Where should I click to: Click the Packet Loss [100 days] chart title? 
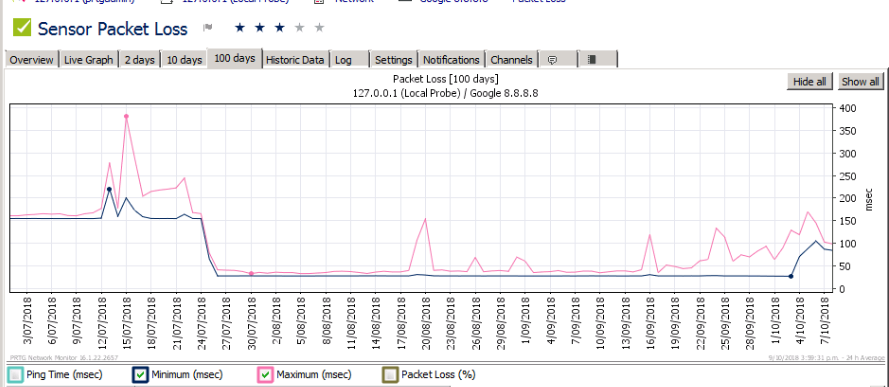pos(445,78)
